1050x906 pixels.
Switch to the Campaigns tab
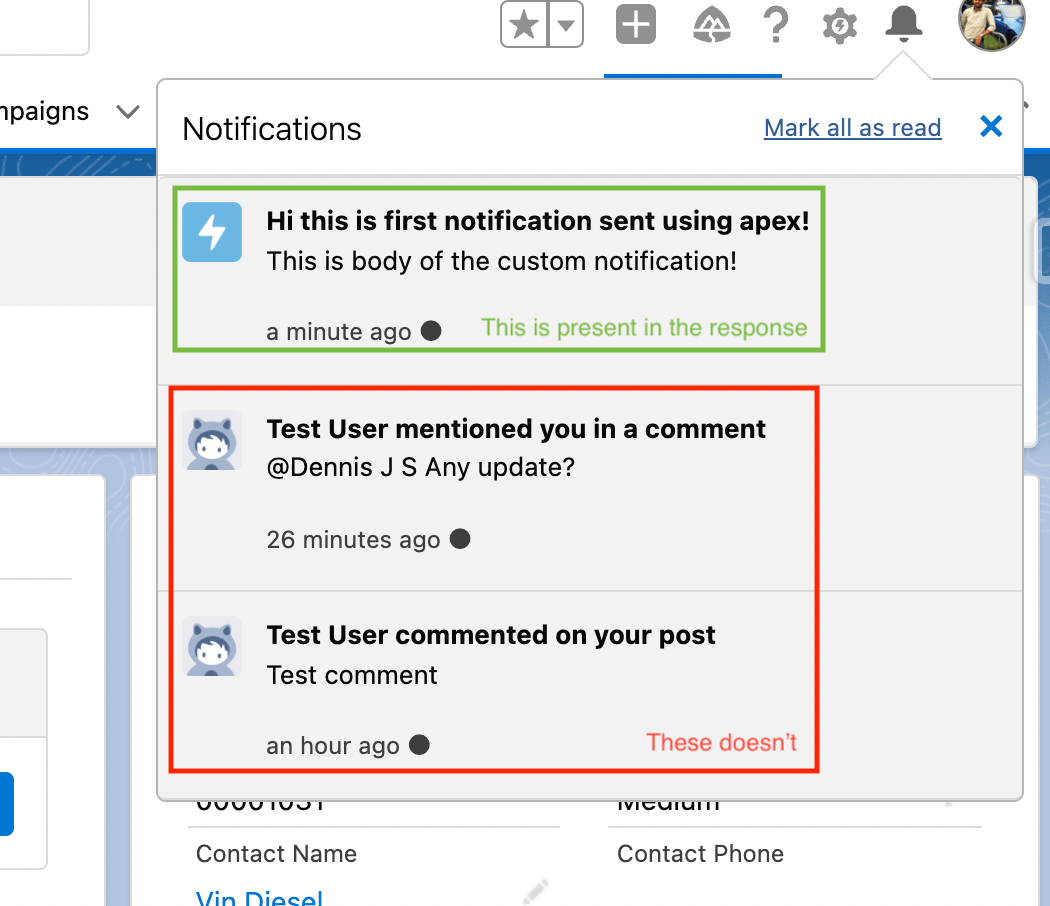point(45,112)
